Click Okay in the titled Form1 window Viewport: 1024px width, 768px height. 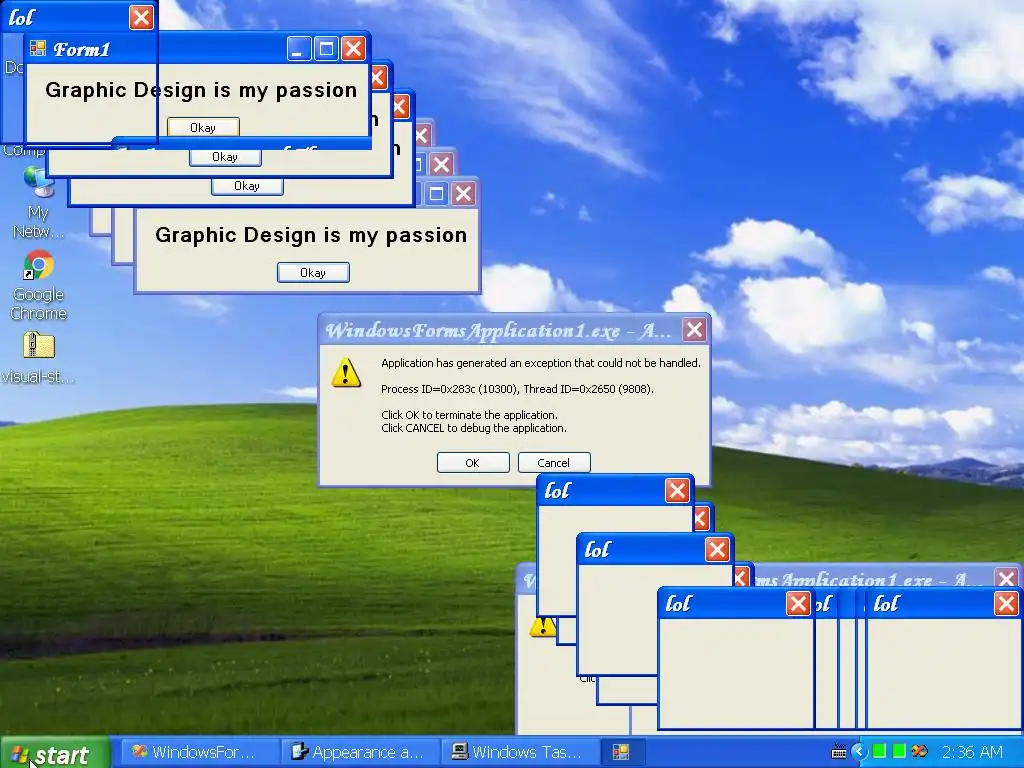(x=203, y=127)
